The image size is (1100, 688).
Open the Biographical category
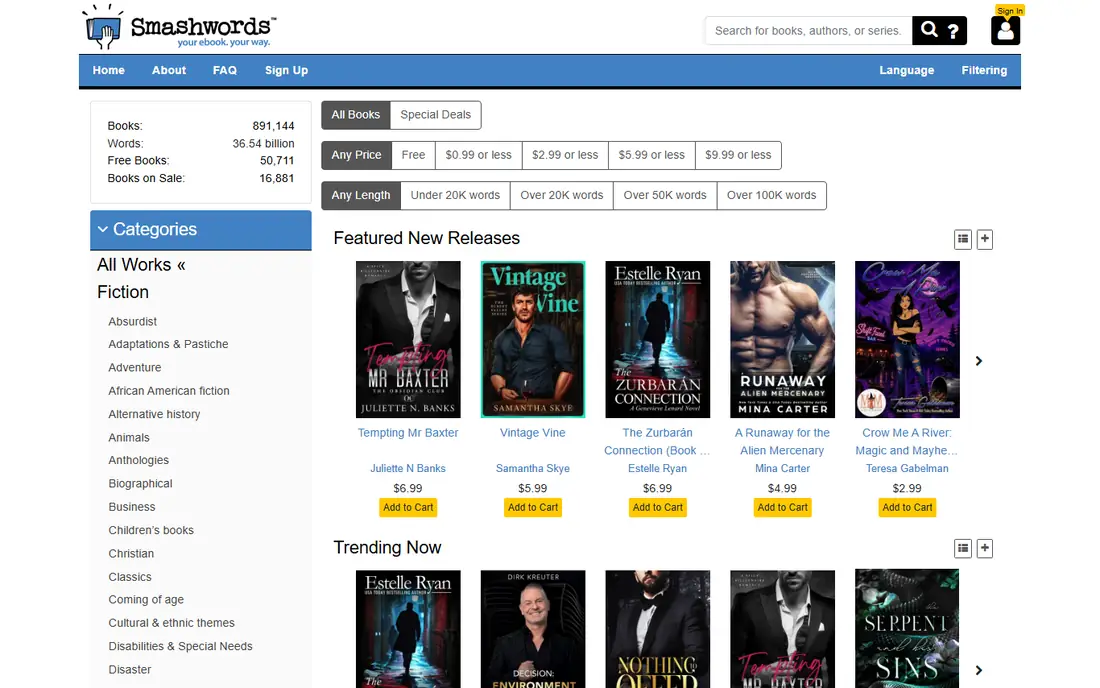click(140, 484)
